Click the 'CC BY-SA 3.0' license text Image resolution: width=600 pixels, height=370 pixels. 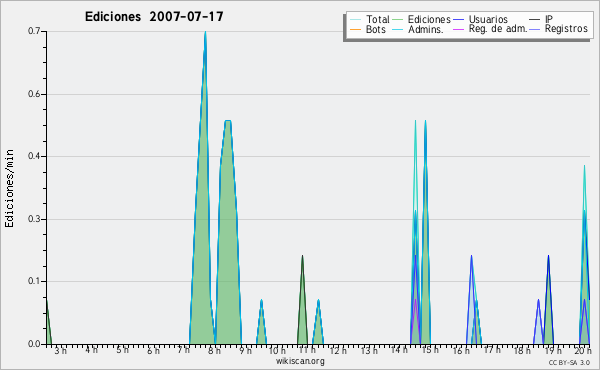click(x=569, y=363)
